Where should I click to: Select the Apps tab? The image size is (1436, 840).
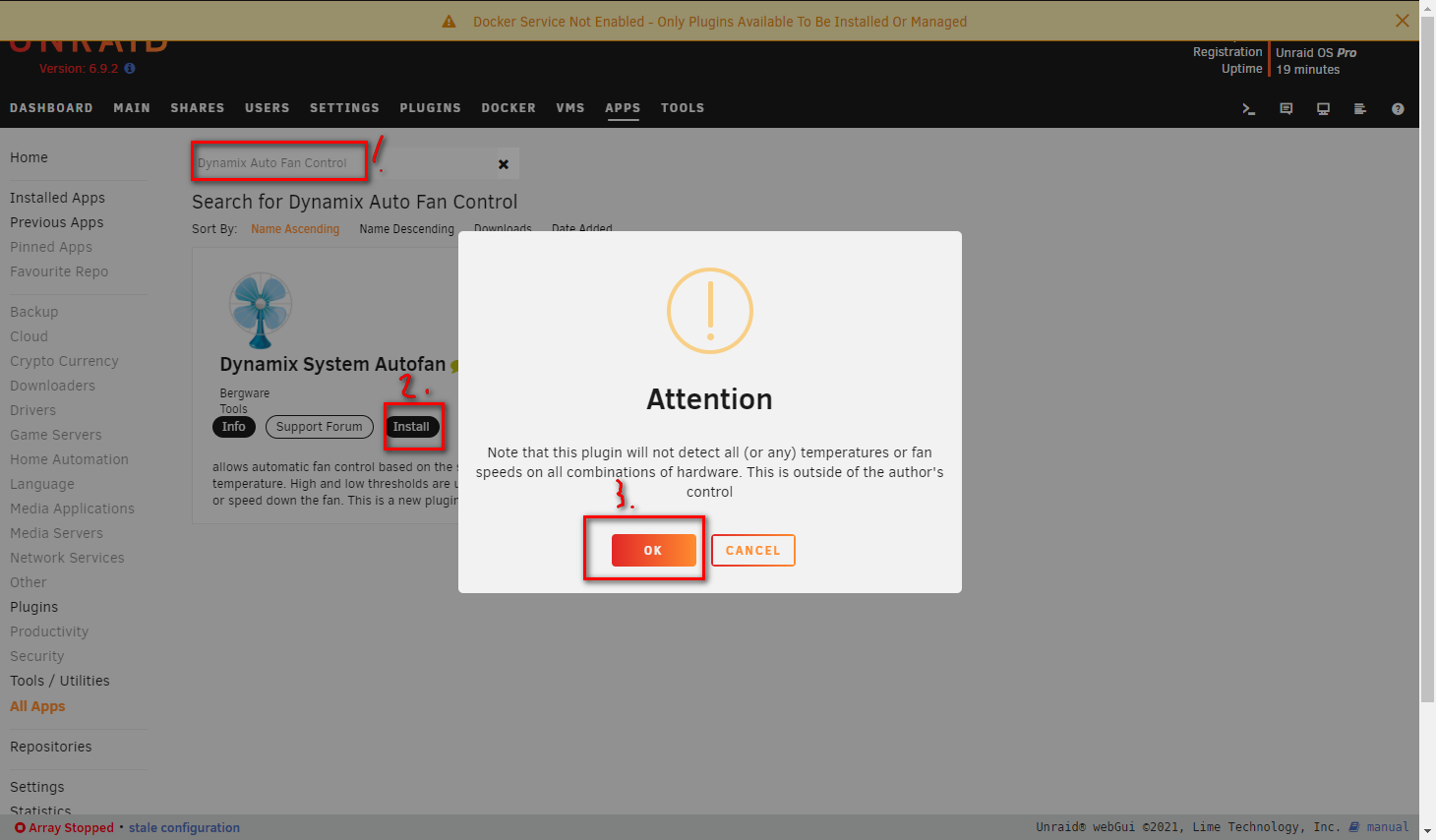(623, 108)
